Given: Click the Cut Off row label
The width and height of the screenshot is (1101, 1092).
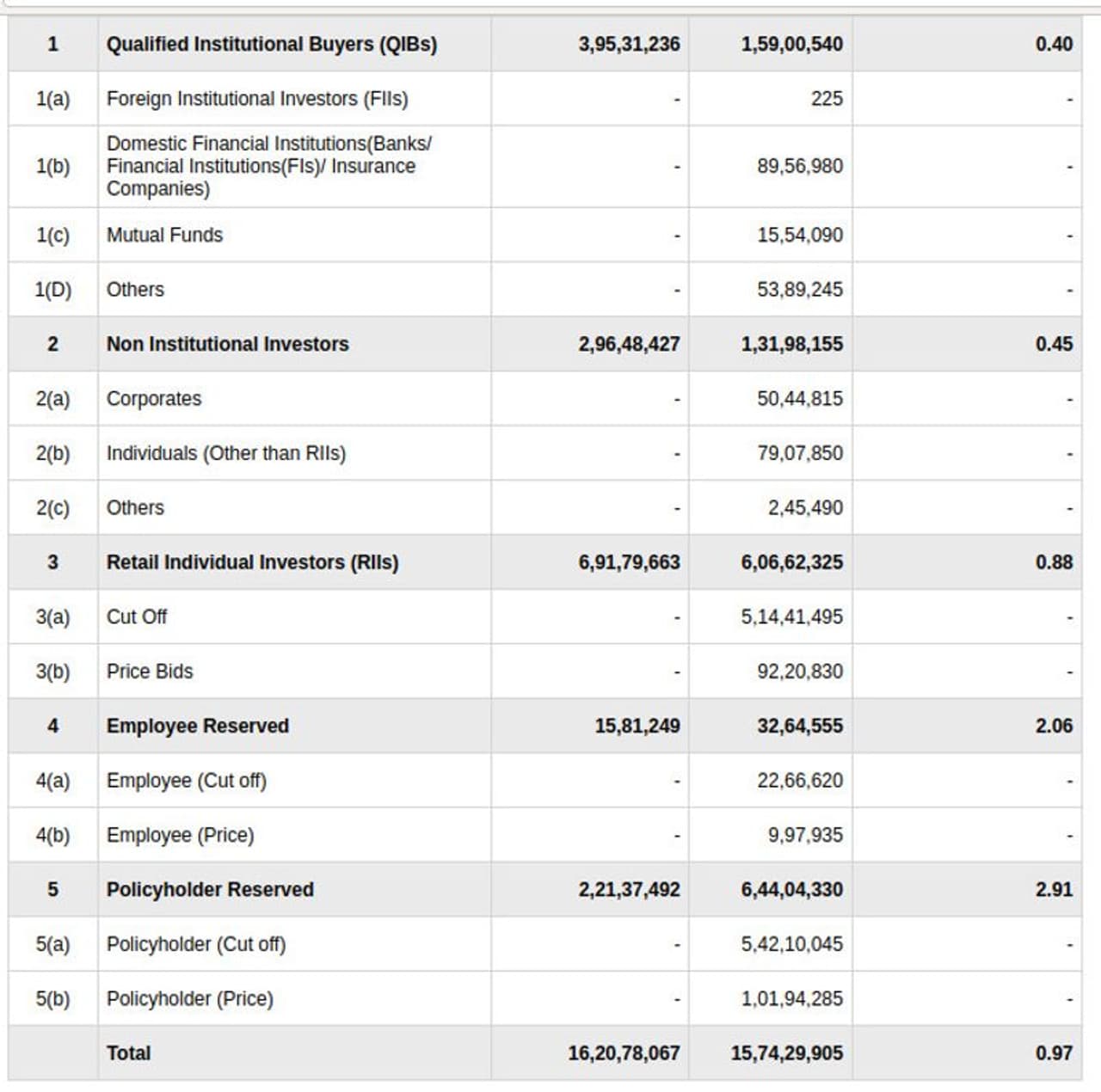Looking at the screenshot, I should point(136,617).
